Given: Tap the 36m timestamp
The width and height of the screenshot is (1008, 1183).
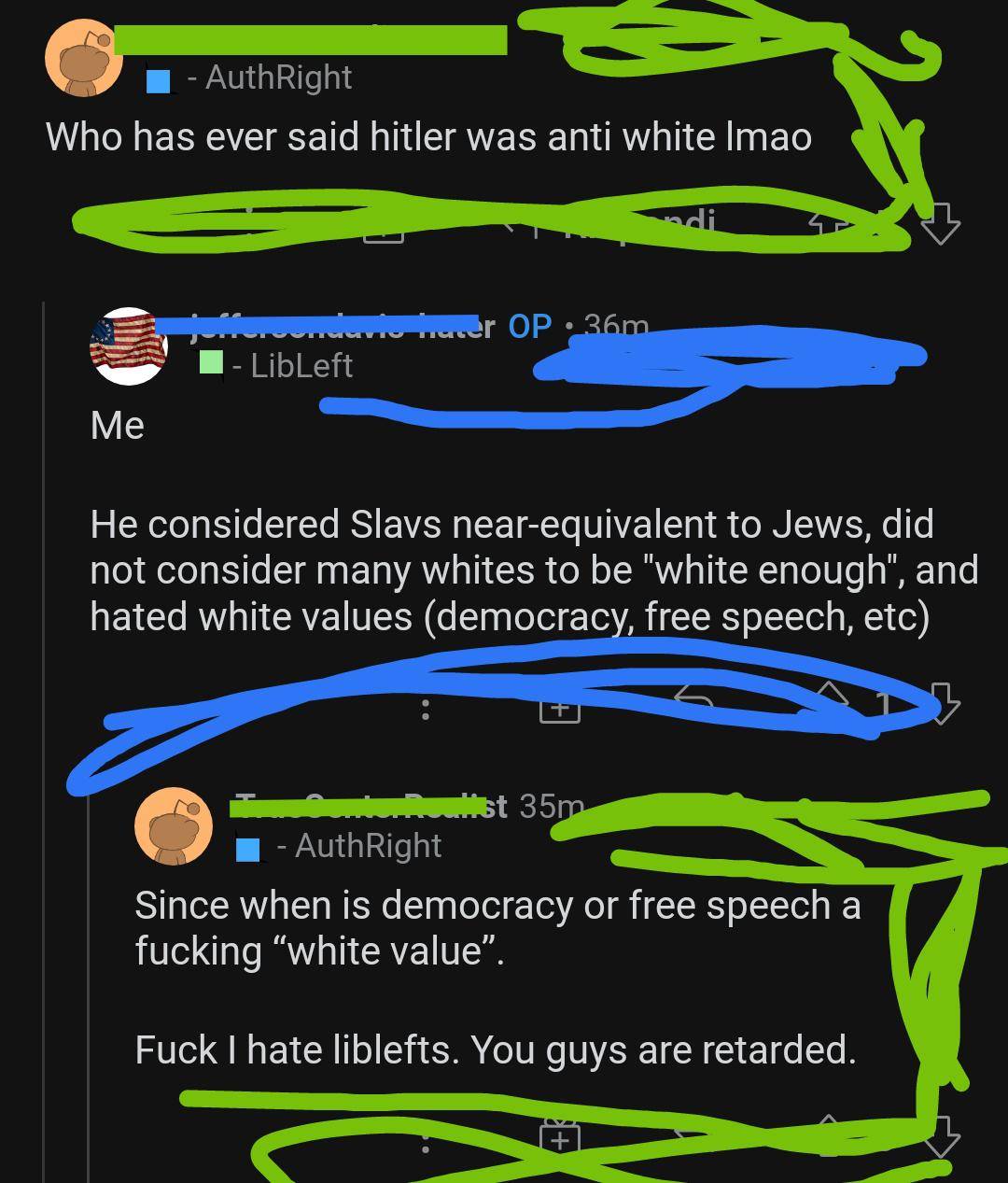Looking at the screenshot, I should pyautogui.click(x=616, y=326).
